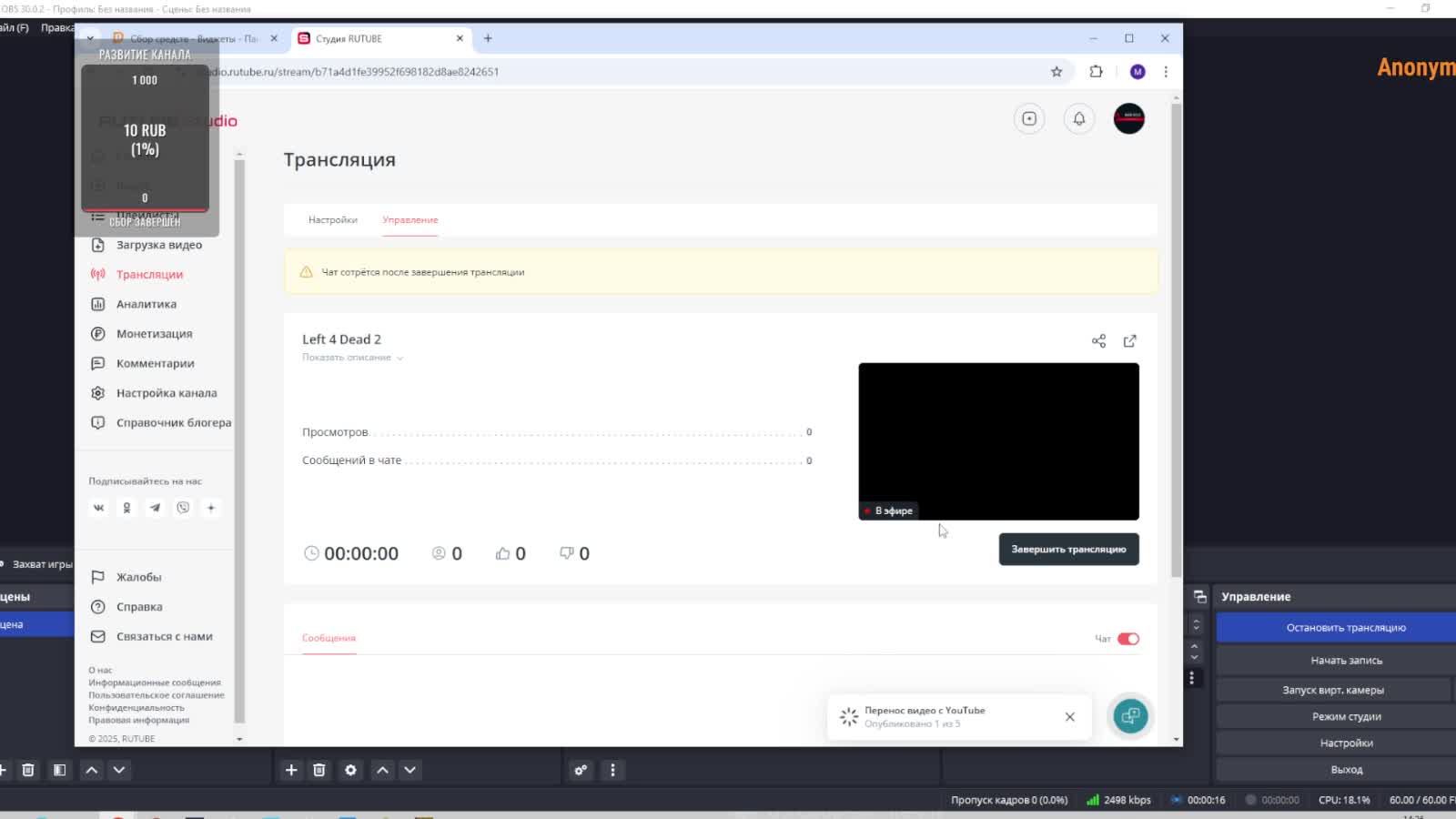Toggle the Чат switch off
This screenshot has width=1456, height=819.
tap(1128, 639)
